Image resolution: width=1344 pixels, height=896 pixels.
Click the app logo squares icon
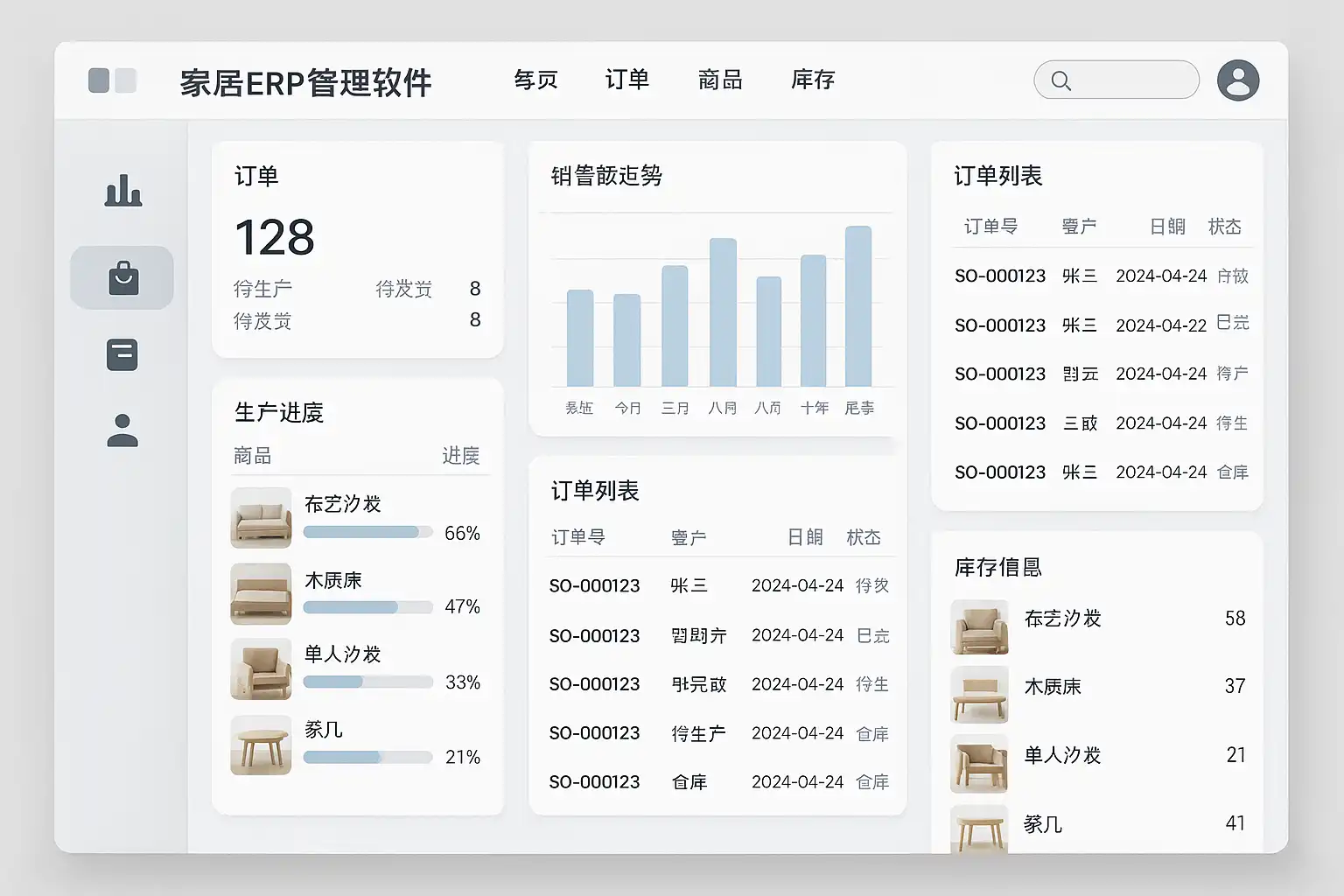tap(112, 80)
